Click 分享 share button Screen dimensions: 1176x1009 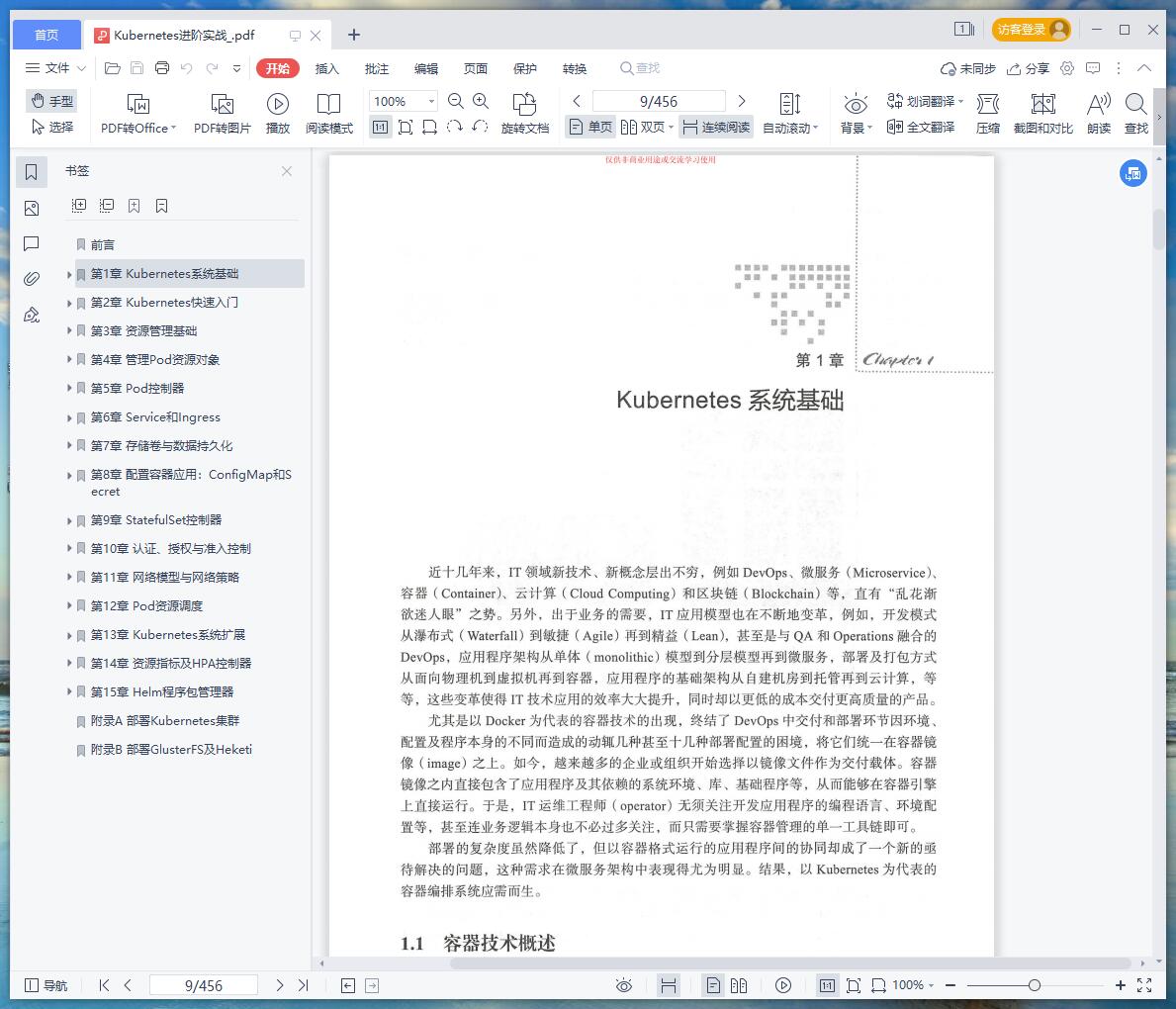pyautogui.click(x=1029, y=68)
